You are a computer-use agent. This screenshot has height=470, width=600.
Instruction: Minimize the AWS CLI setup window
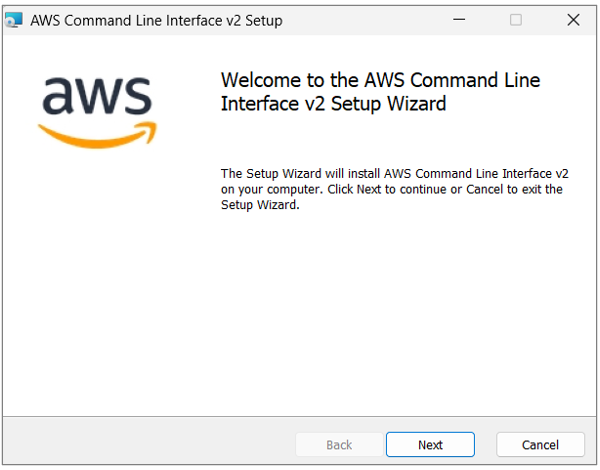[x=459, y=20]
